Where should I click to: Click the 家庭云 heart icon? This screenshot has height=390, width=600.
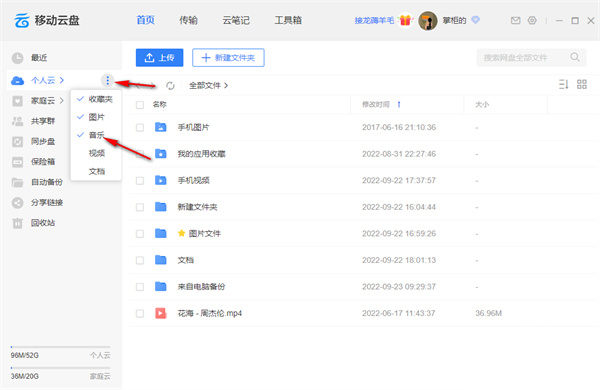[x=17, y=101]
